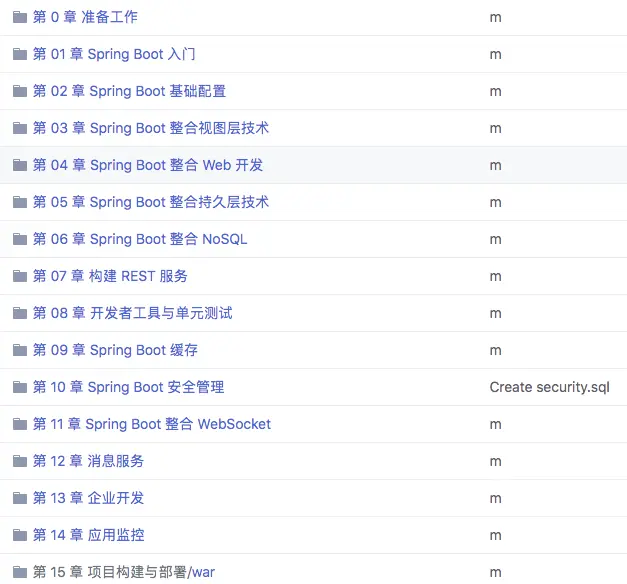
Task: Click commit message m in 第 06 章 row
Action: (x=496, y=240)
